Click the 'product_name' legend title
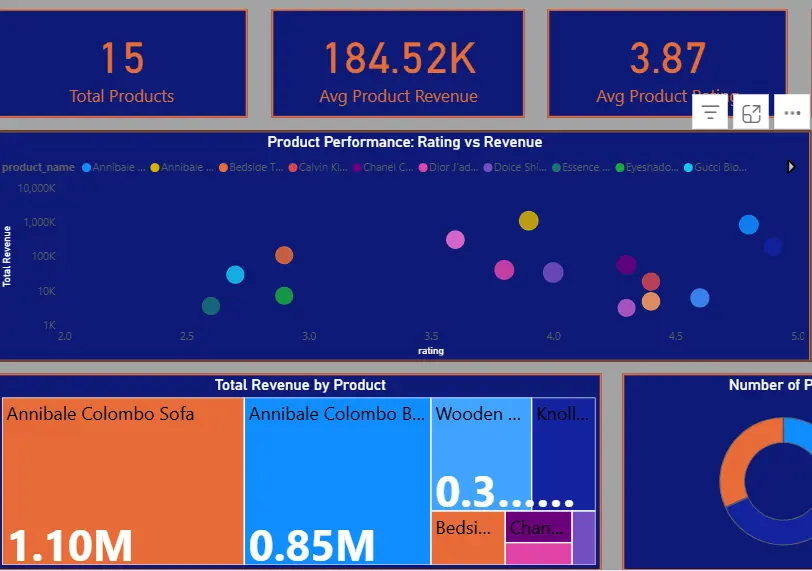 pos(38,167)
